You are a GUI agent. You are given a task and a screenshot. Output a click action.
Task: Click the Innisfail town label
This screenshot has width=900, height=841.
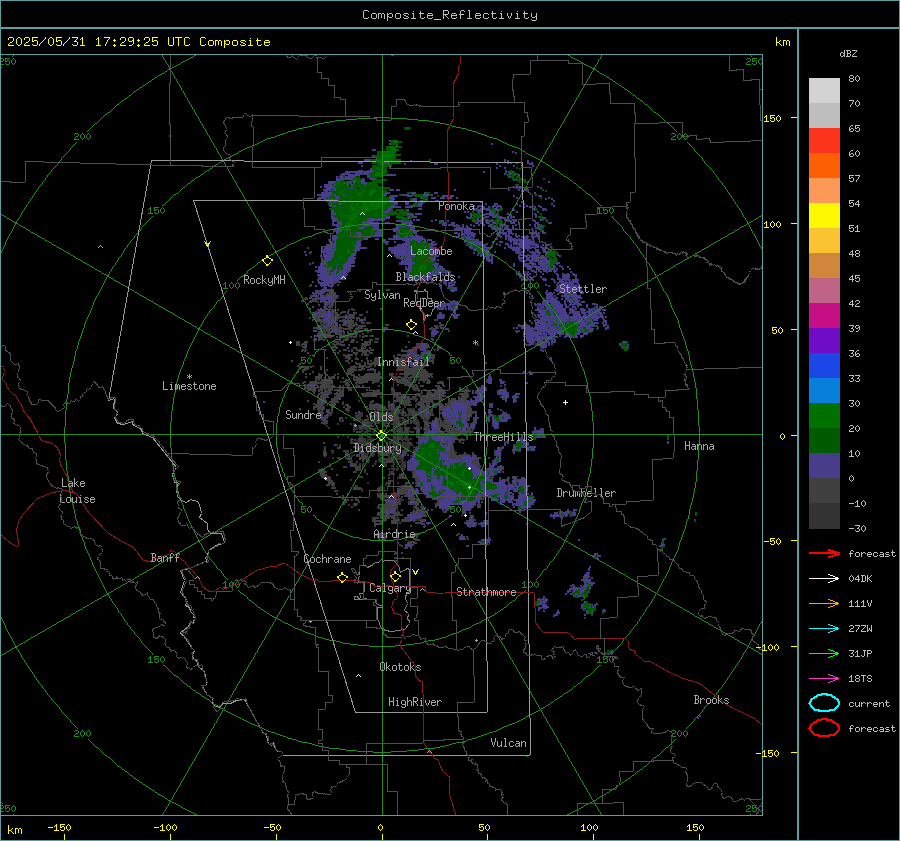point(403,362)
